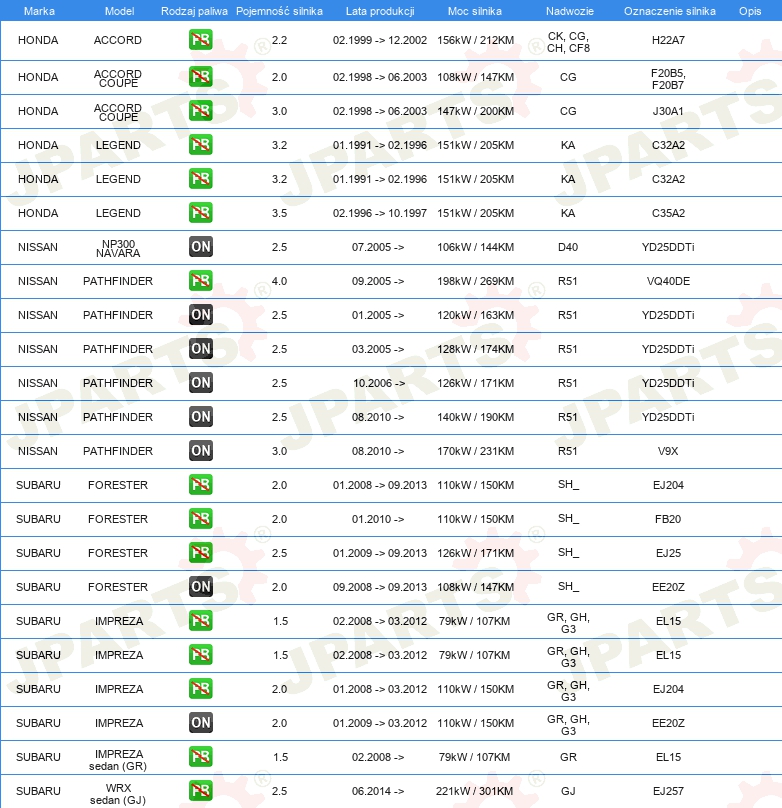
Task: Click the power value 147kW / 200KM
Action: pos(475,111)
